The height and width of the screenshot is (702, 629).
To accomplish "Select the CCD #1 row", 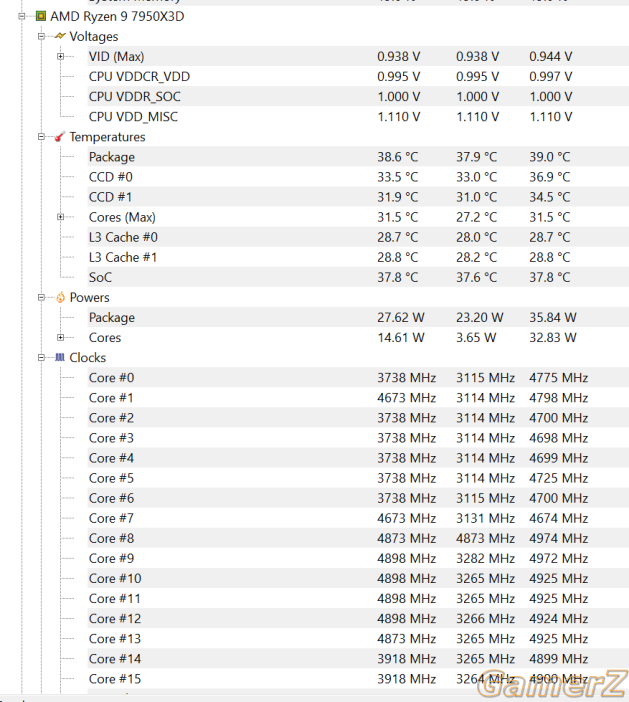I will (x=358, y=197).
